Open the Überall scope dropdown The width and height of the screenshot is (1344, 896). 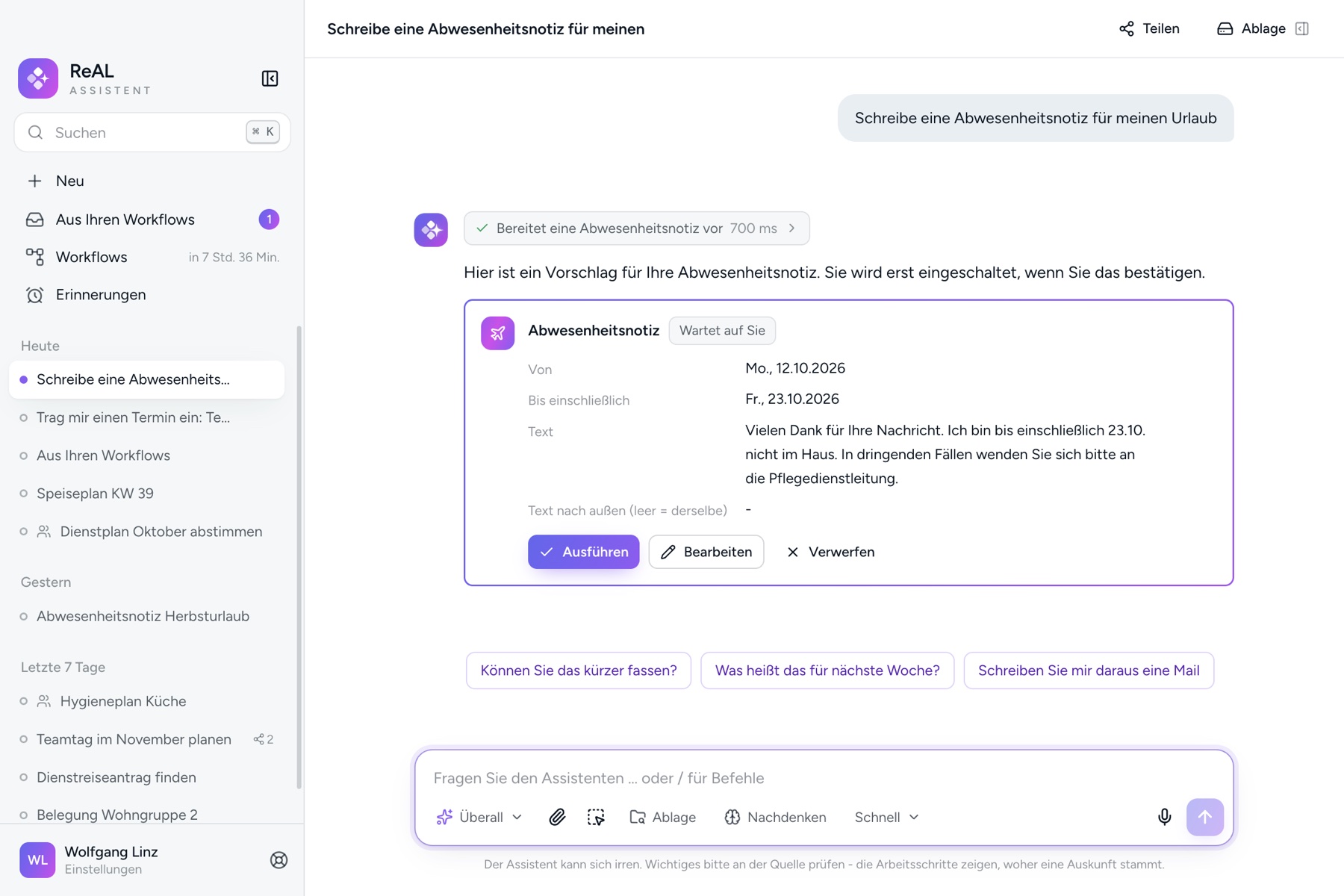click(x=479, y=817)
